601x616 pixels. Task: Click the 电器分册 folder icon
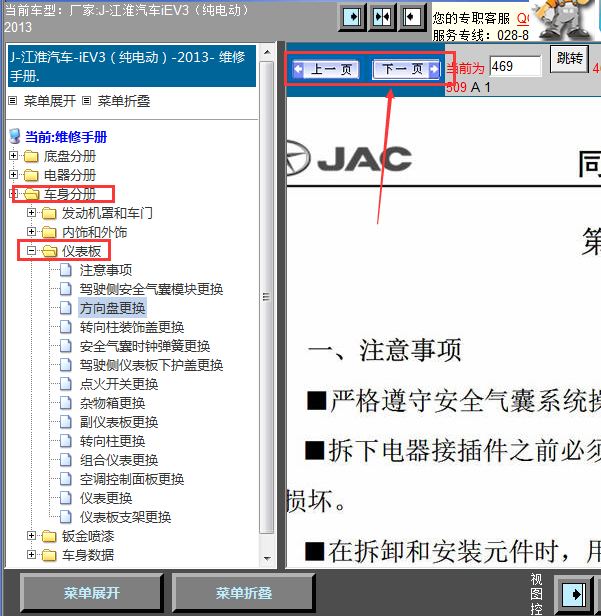(31, 175)
